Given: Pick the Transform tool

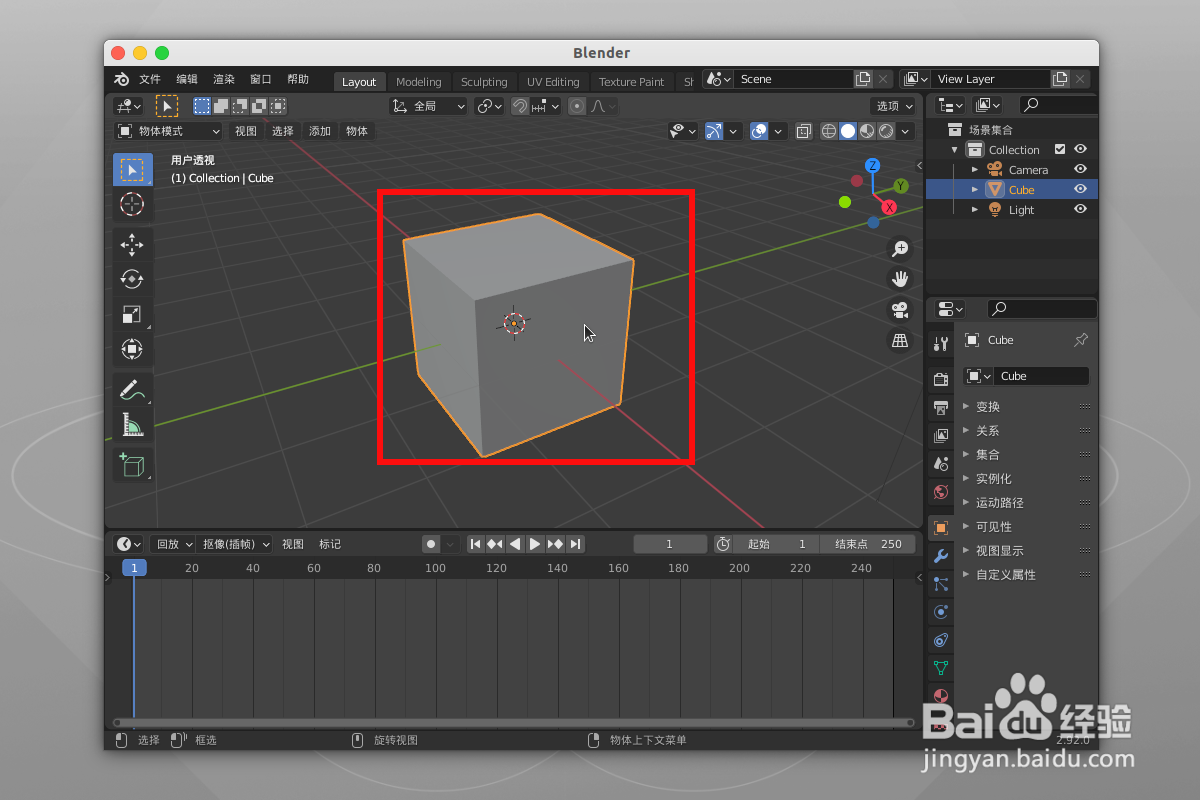Looking at the screenshot, I should 132,349.
